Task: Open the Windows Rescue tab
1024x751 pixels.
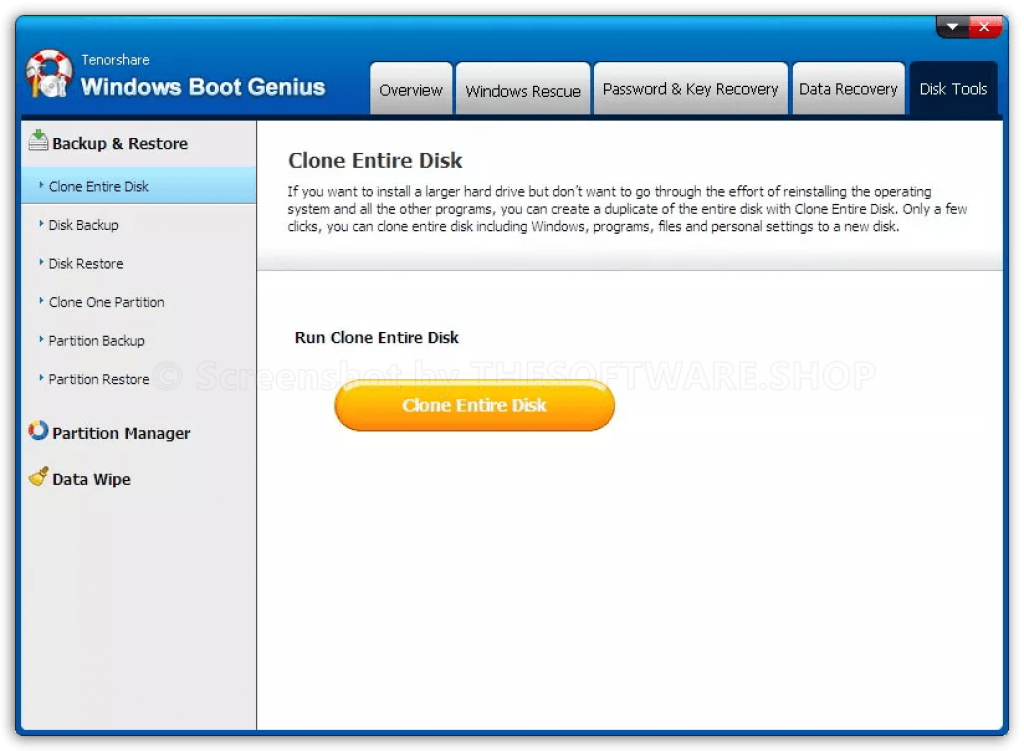Action: pyautogui.click(x=522, y=89)
